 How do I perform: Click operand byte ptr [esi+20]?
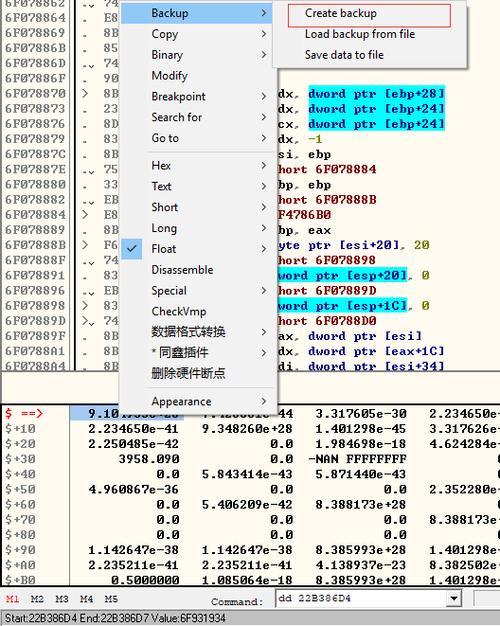pos(339,245)
